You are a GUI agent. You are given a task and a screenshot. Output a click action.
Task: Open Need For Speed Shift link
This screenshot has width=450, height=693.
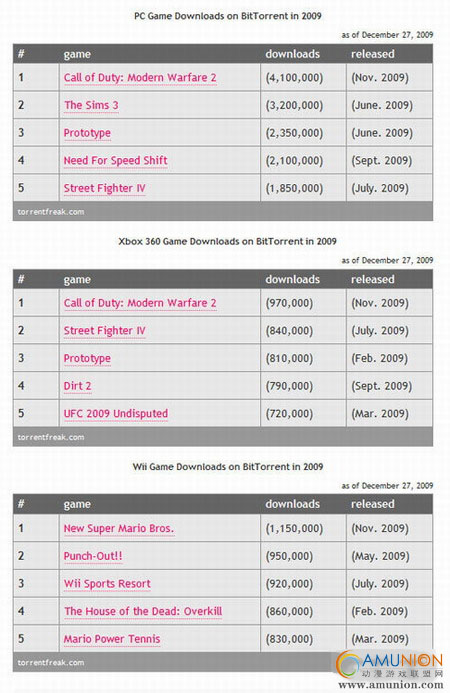point(115,160)
